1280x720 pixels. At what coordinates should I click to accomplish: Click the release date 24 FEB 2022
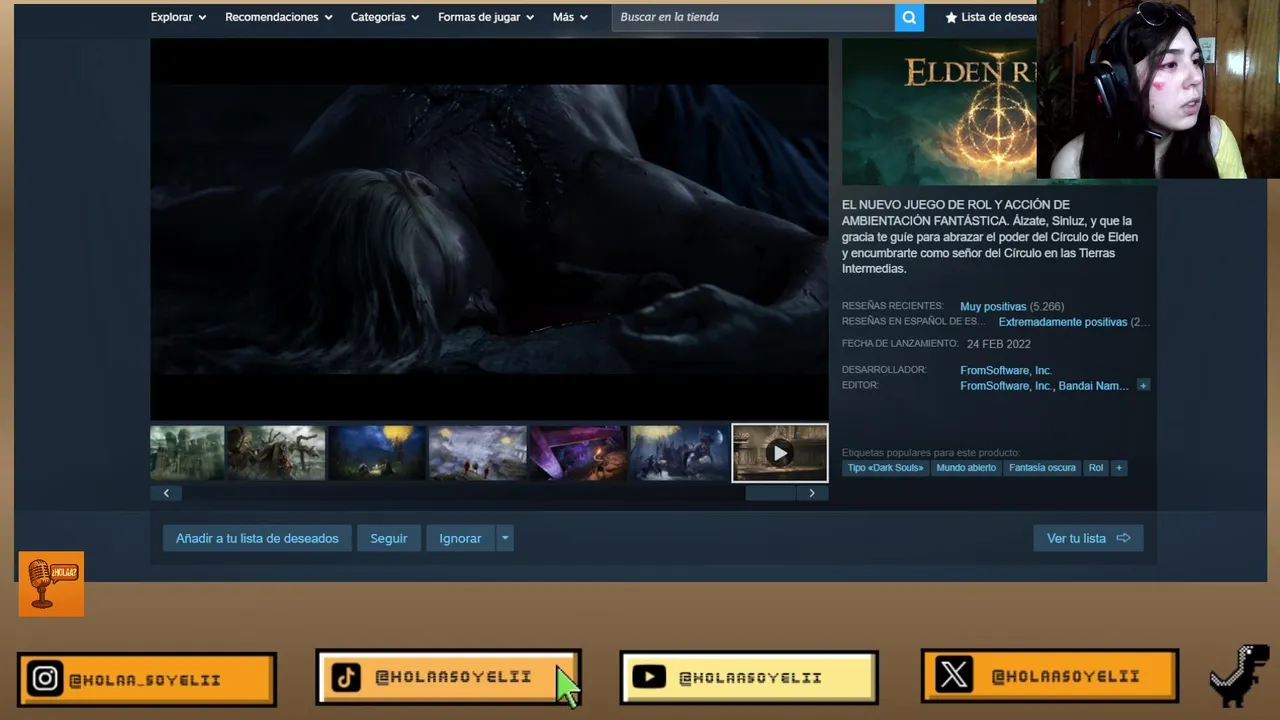(998, 344)
